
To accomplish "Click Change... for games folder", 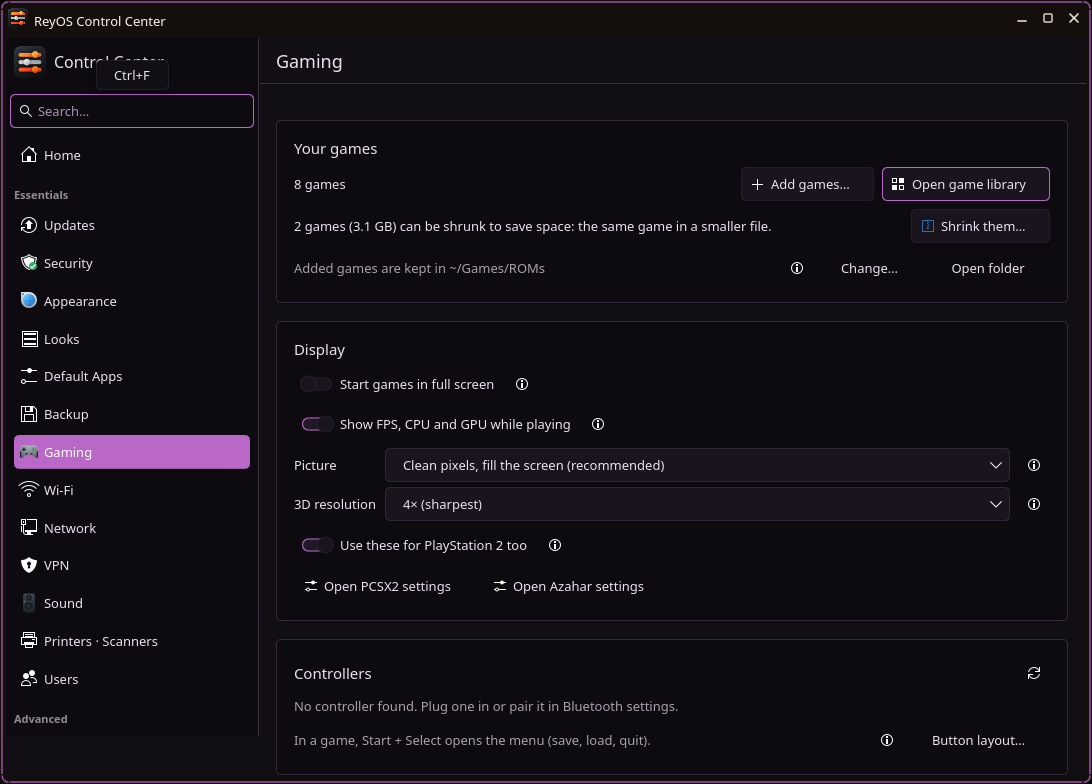I will point(868,268).
